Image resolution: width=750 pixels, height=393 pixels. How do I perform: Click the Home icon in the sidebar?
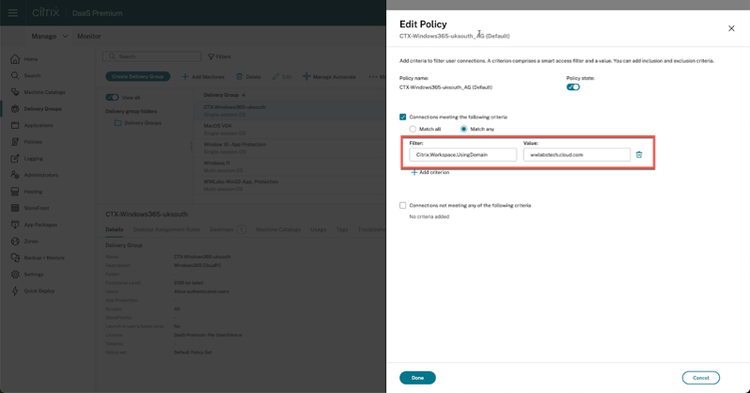coord(15,59)
